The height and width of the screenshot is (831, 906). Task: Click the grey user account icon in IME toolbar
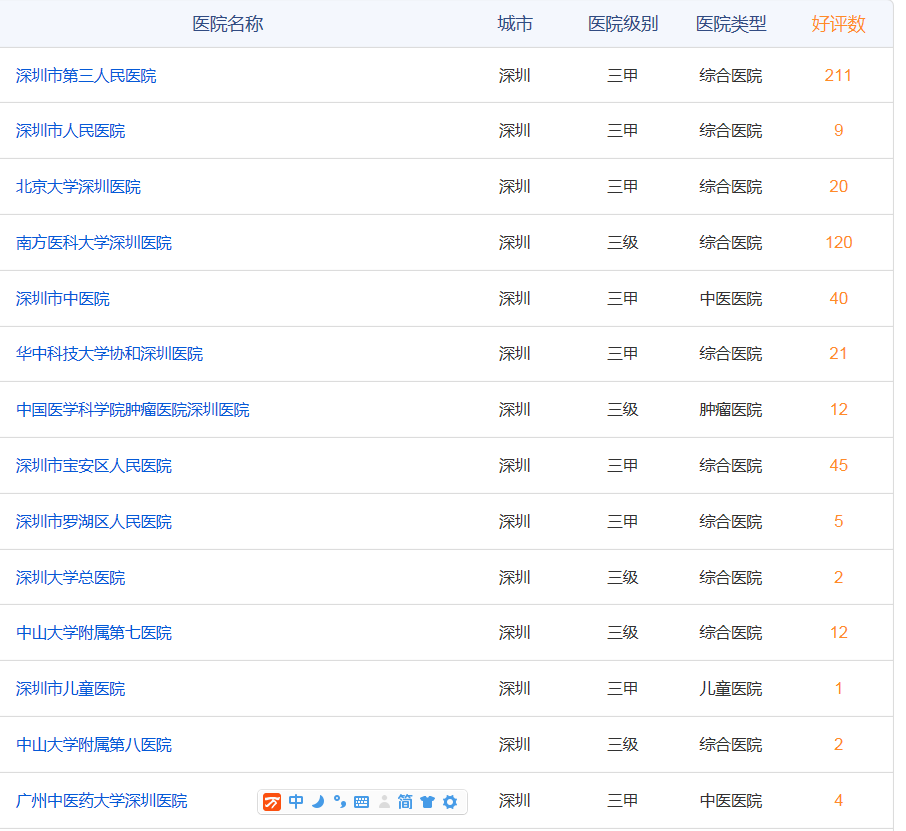coord(384,802)
